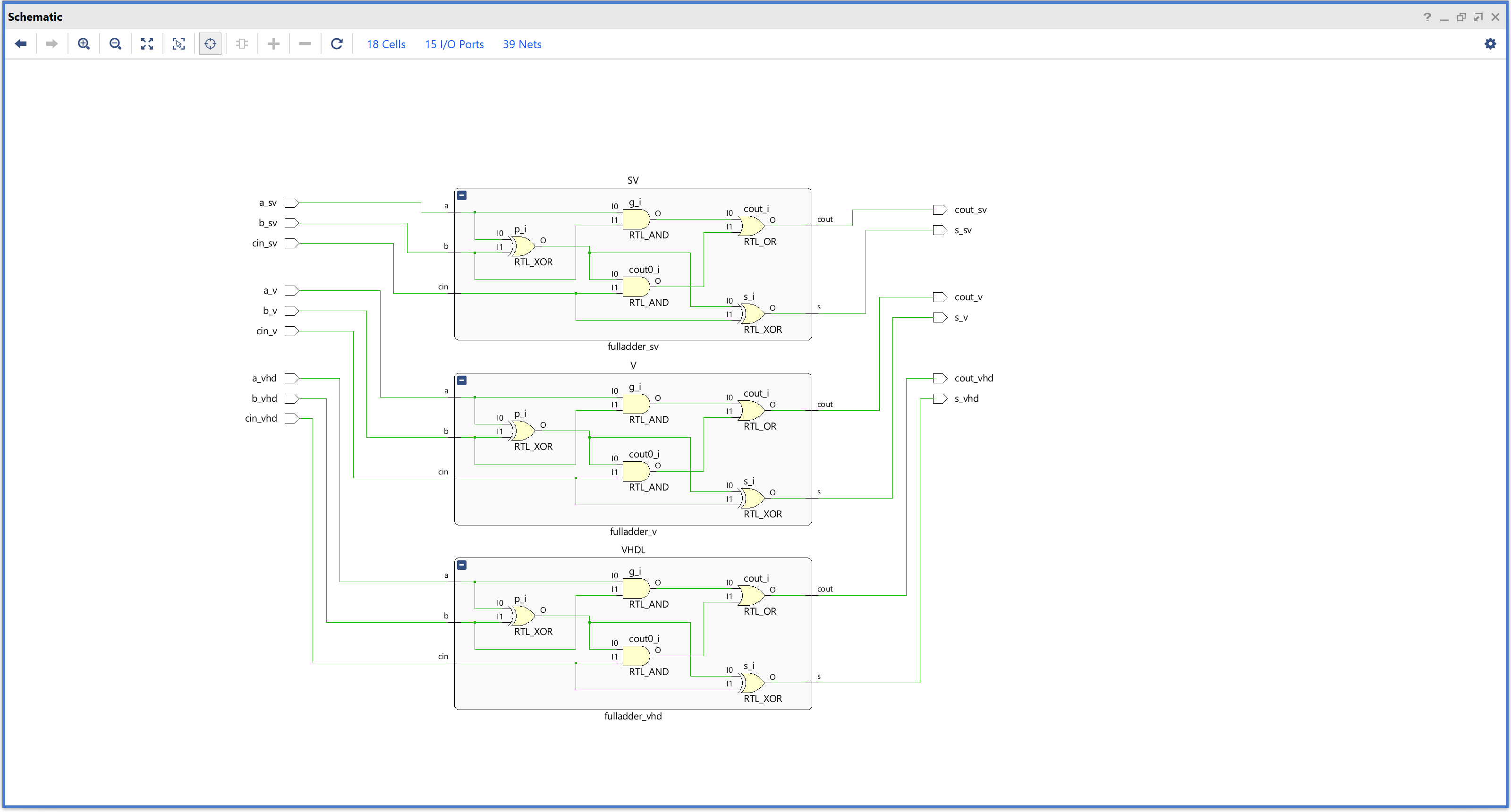
Task: Click the Zoom Out magnifier icon
Action: 116,44
